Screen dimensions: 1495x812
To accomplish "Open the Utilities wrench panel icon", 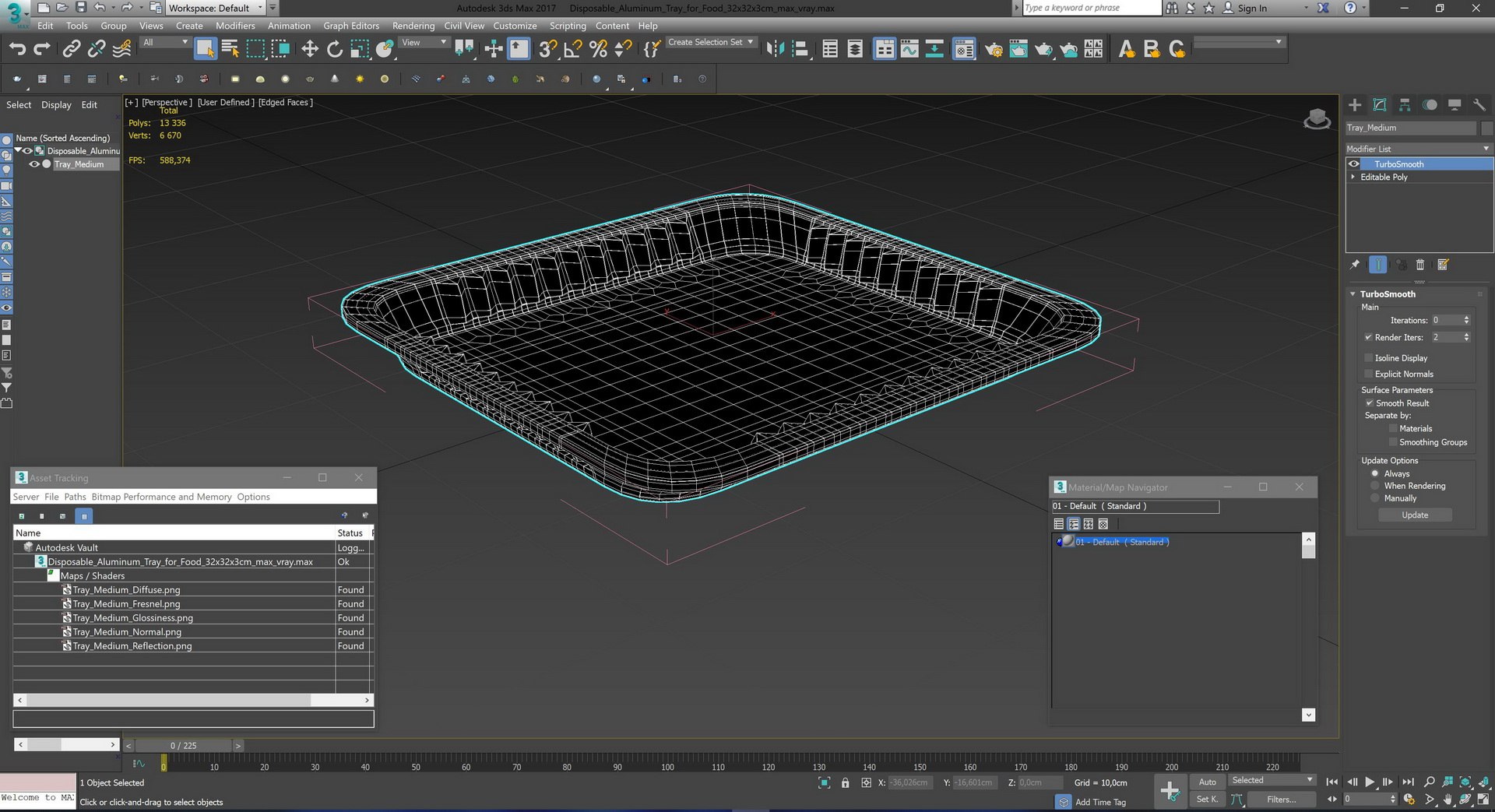I will click(1479, 105).
